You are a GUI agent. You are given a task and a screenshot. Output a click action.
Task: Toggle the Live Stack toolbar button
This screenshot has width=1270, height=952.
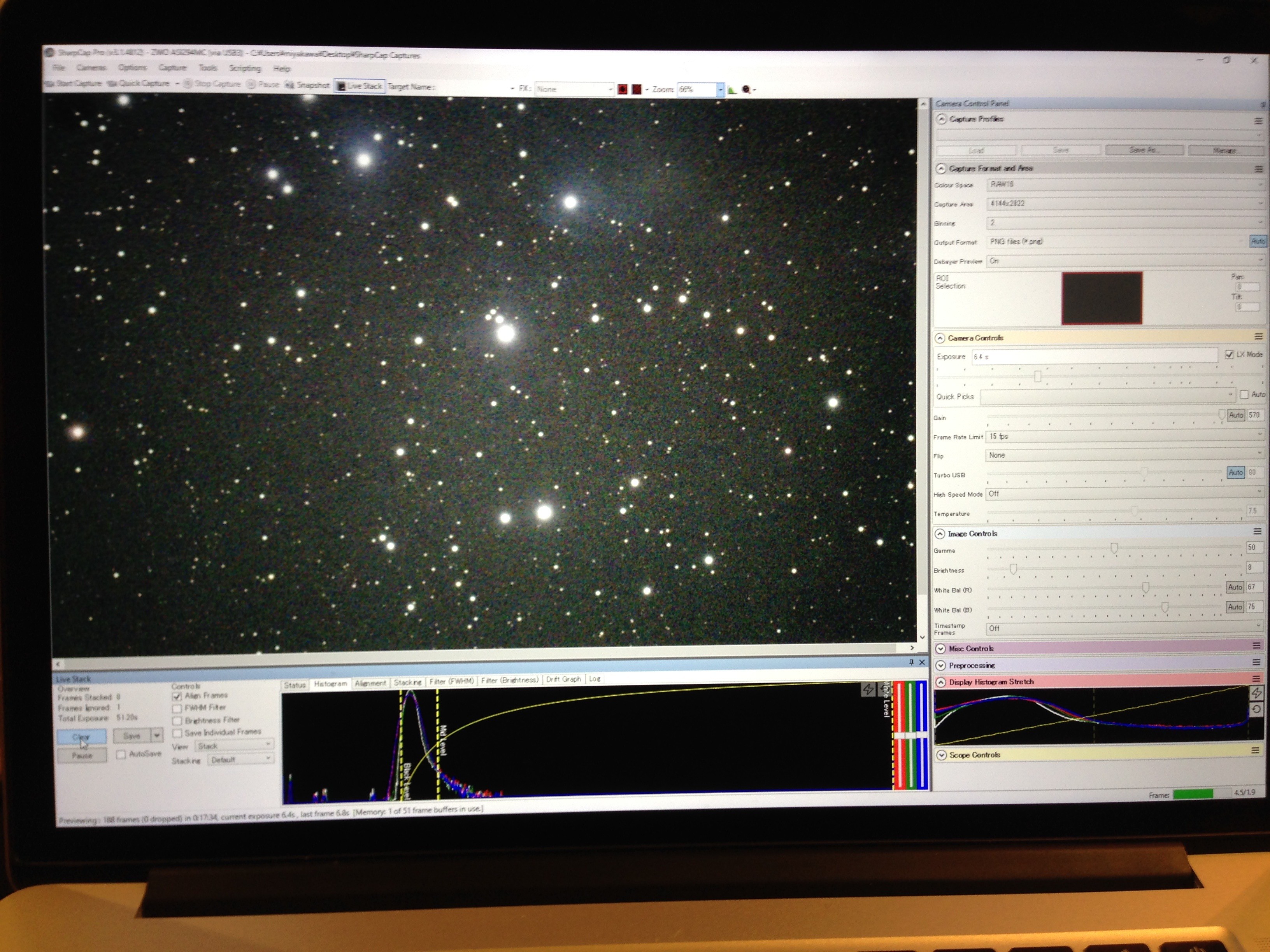point(360,86)
